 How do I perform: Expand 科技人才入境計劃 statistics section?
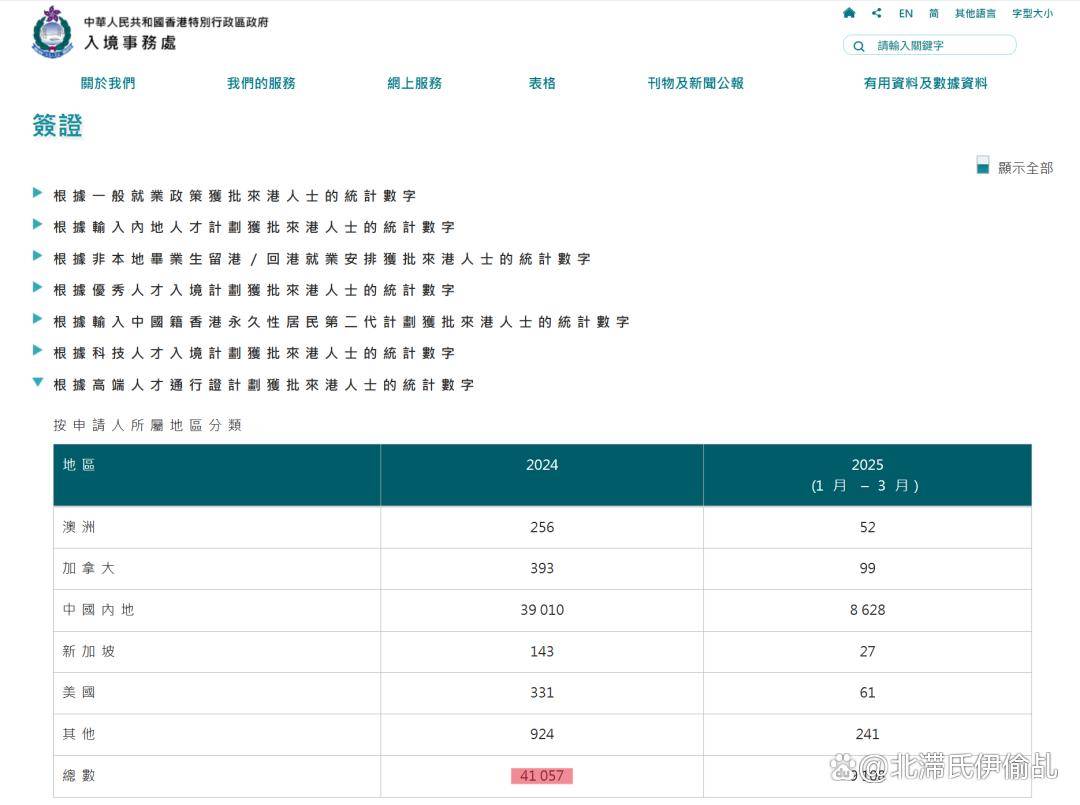(253, 353)
